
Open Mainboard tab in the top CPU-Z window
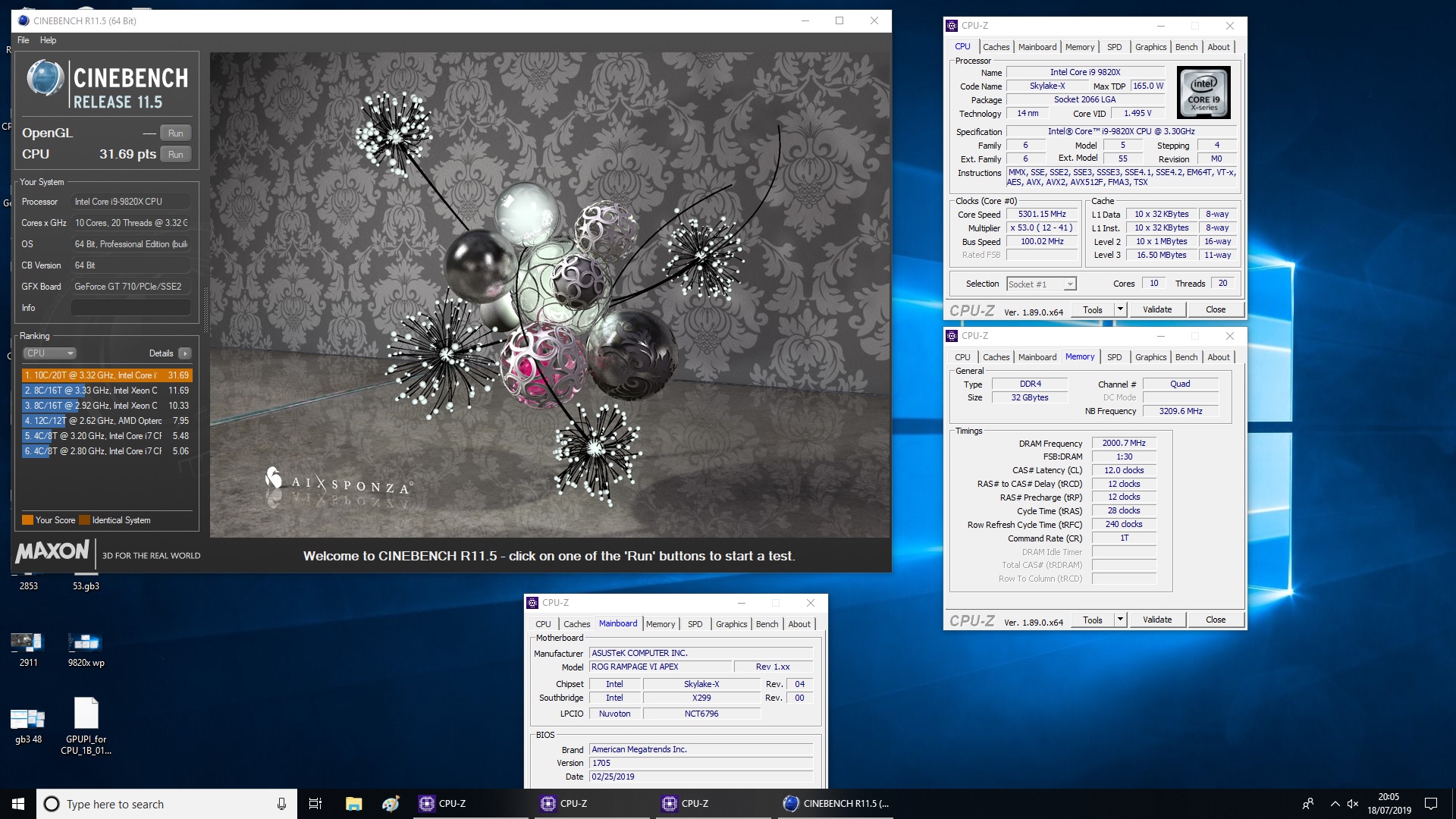(x=1037, y=47)
